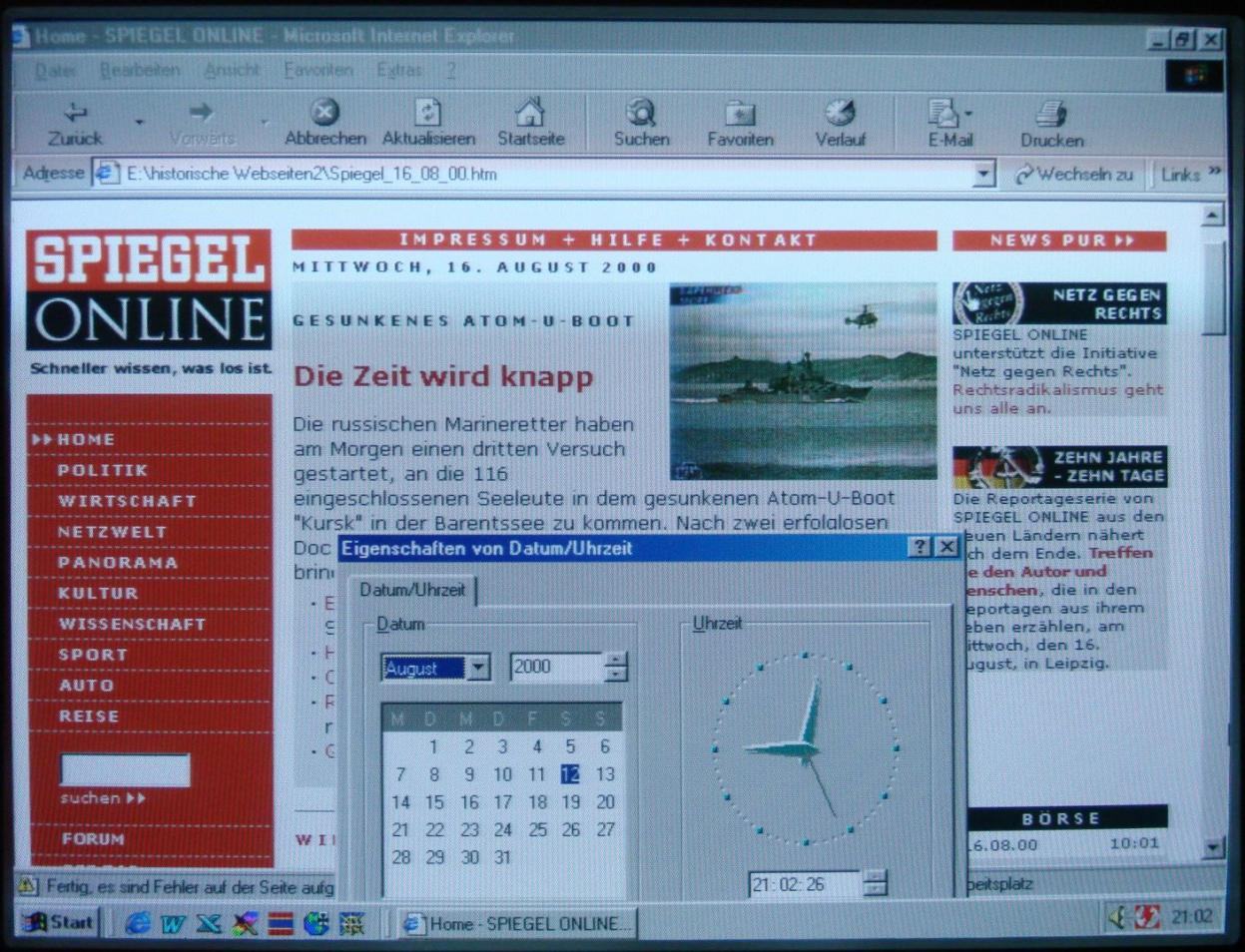This screenshot has height=952, width=1245.
Task: Select the Datum/Uhrzeit tab
Action: [x=412, y=590]
